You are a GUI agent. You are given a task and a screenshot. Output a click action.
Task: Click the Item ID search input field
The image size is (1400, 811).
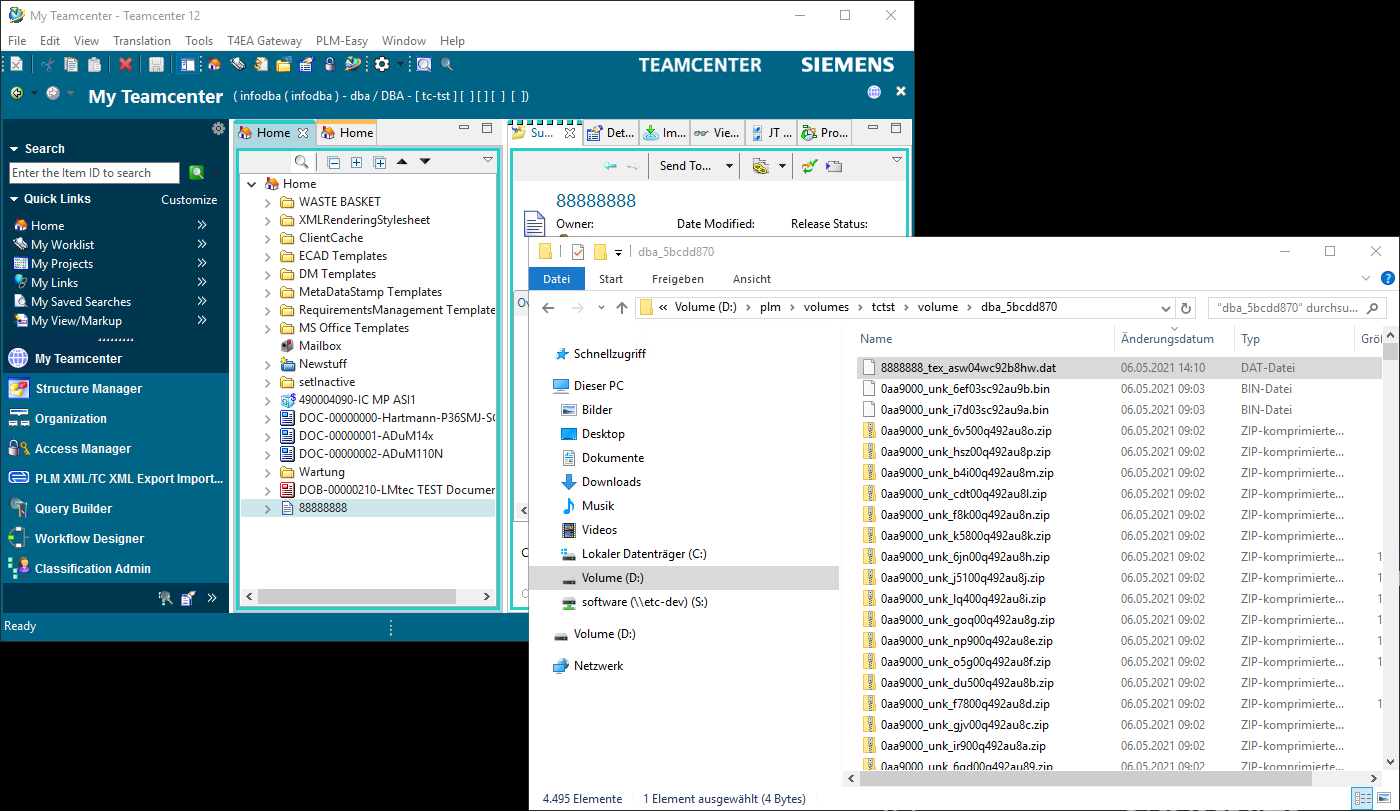click(94, 173)
